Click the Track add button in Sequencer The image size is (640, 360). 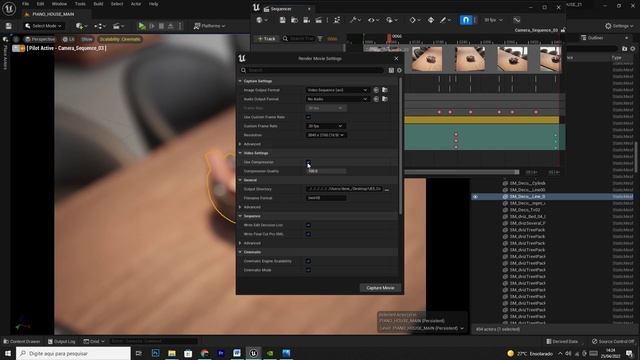pyautogui.click(x=267, y=39)
